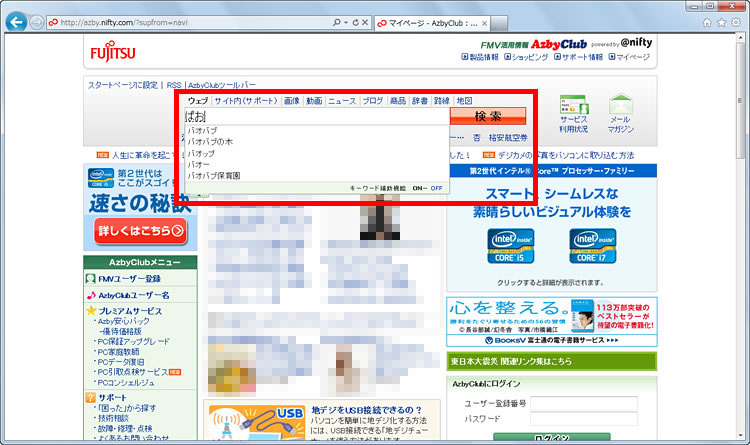750x445 pixels.
Task: Click the RSS link
Action: pos(174,85)
